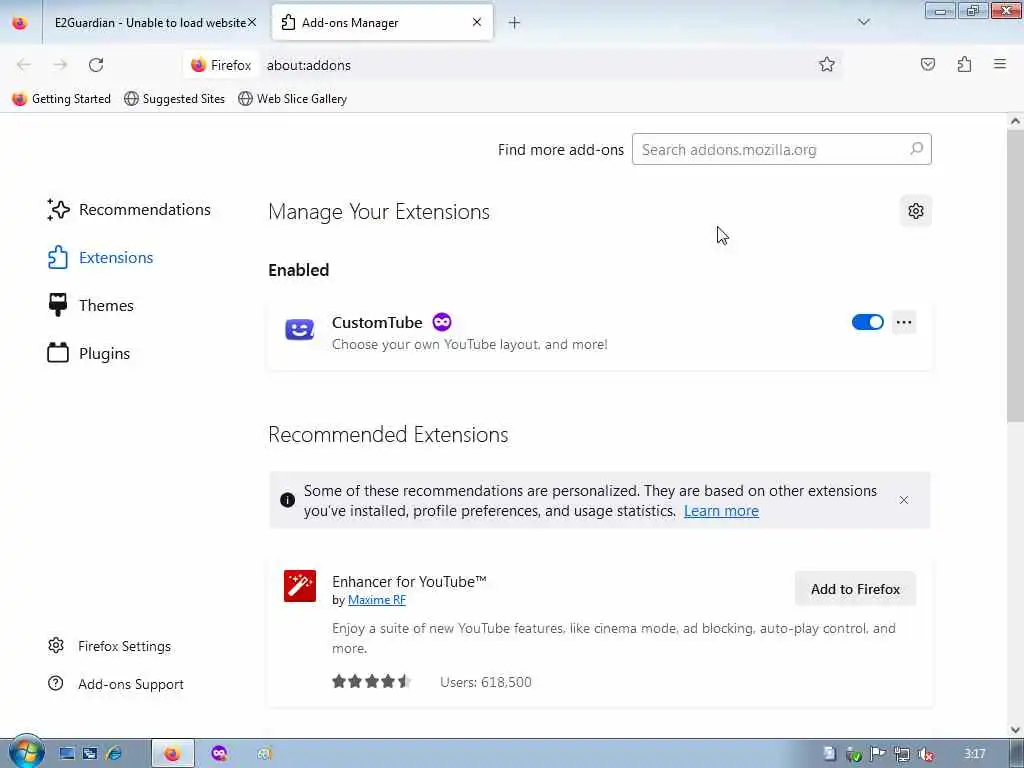Screen dimensions: 1024x768
Task: Open Themes category in sidebar
Action: [90, 306]
